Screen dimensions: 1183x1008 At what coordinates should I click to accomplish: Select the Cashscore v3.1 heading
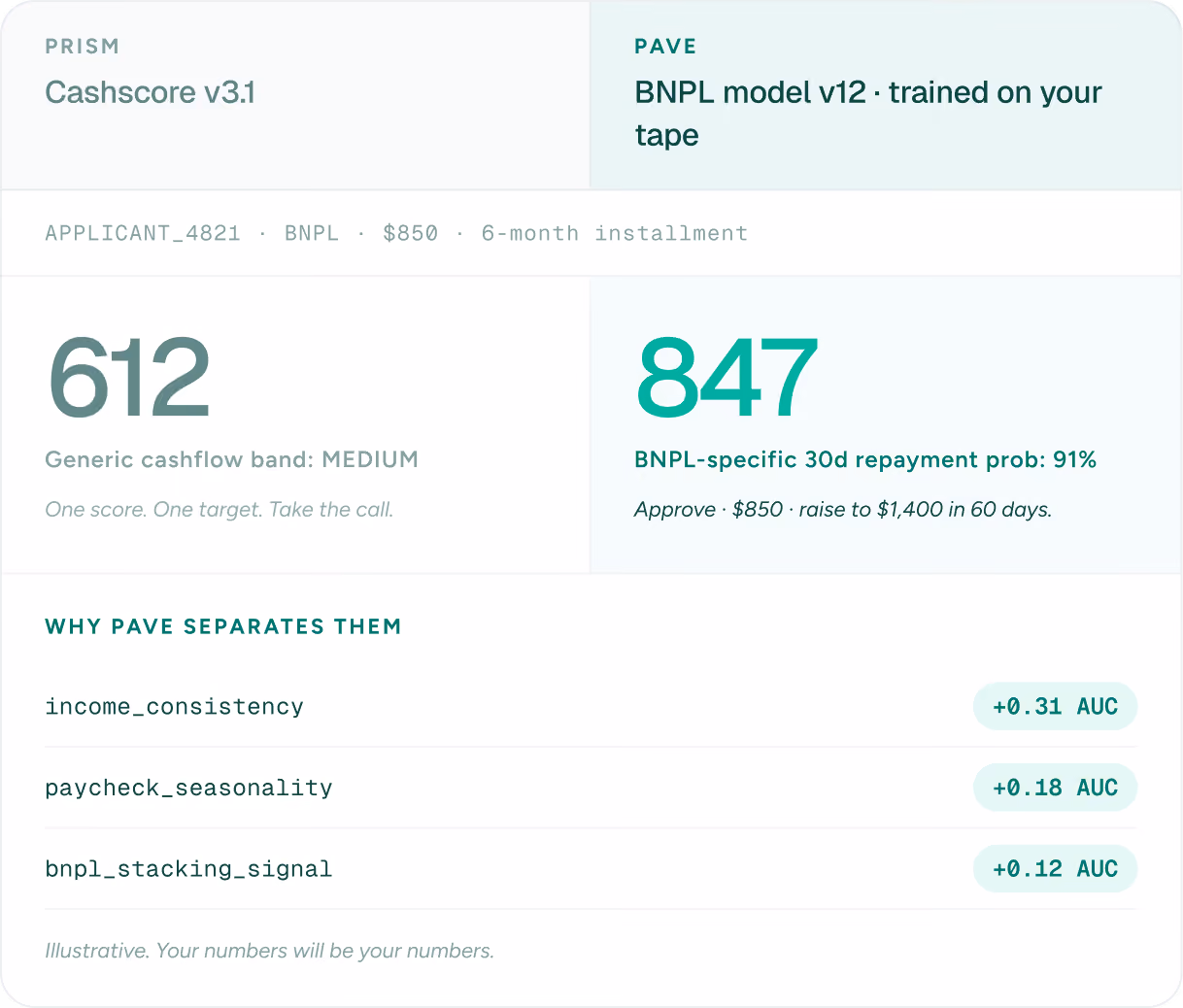(x=151, y=92)
